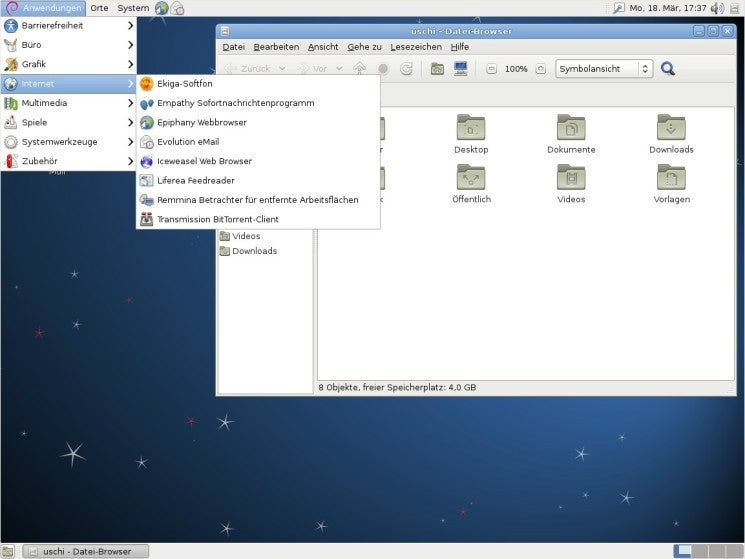Viewport: 745px width, 559px height.
Task: Expand the Spiele submenu
Action: coord(68,123)
